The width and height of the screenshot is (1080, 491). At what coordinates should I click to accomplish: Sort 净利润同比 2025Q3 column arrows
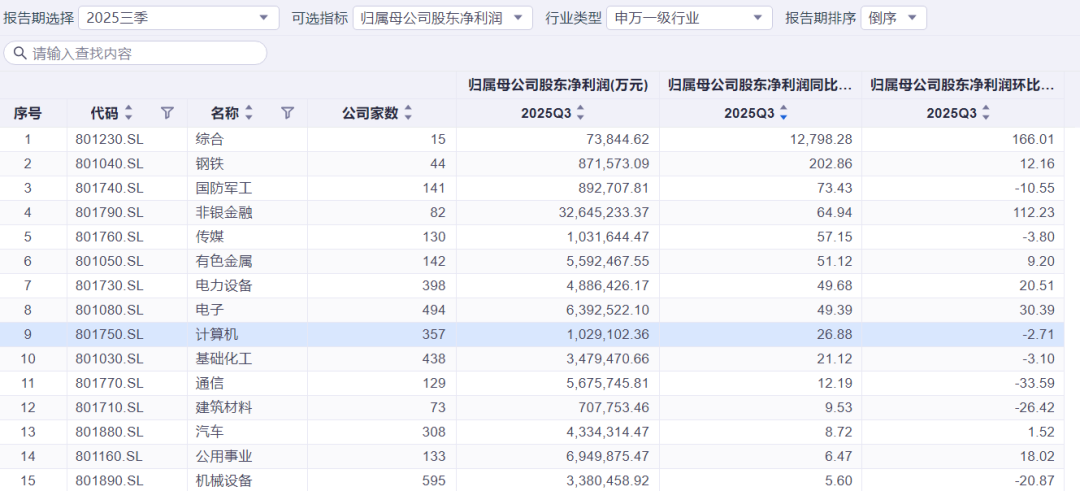click(x=783, y=114)
